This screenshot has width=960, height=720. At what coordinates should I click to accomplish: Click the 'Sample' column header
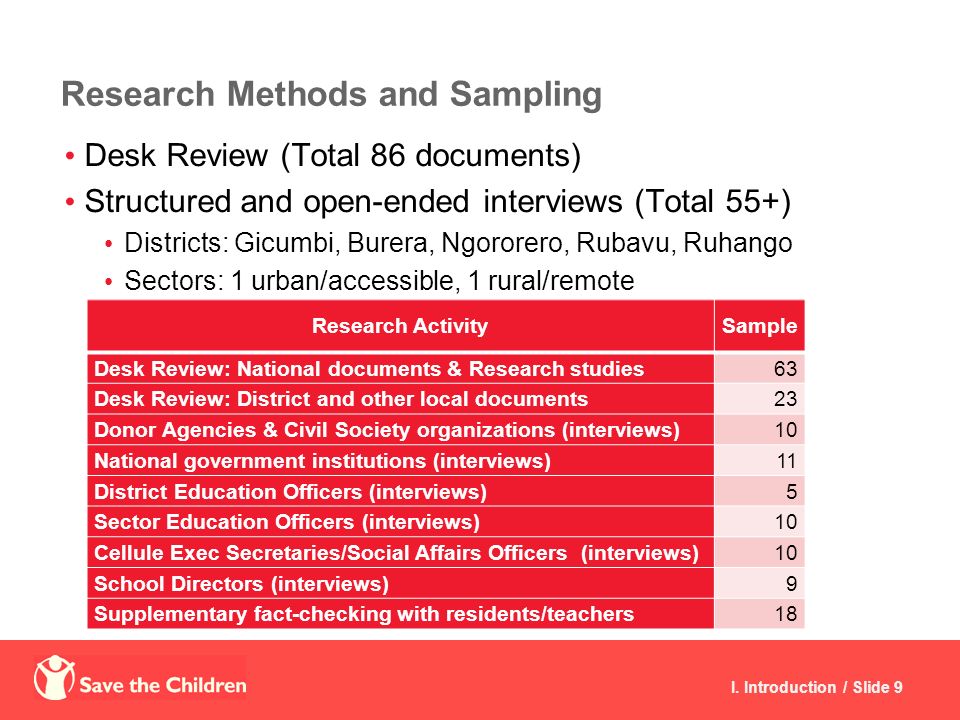[x=759, y=326]
